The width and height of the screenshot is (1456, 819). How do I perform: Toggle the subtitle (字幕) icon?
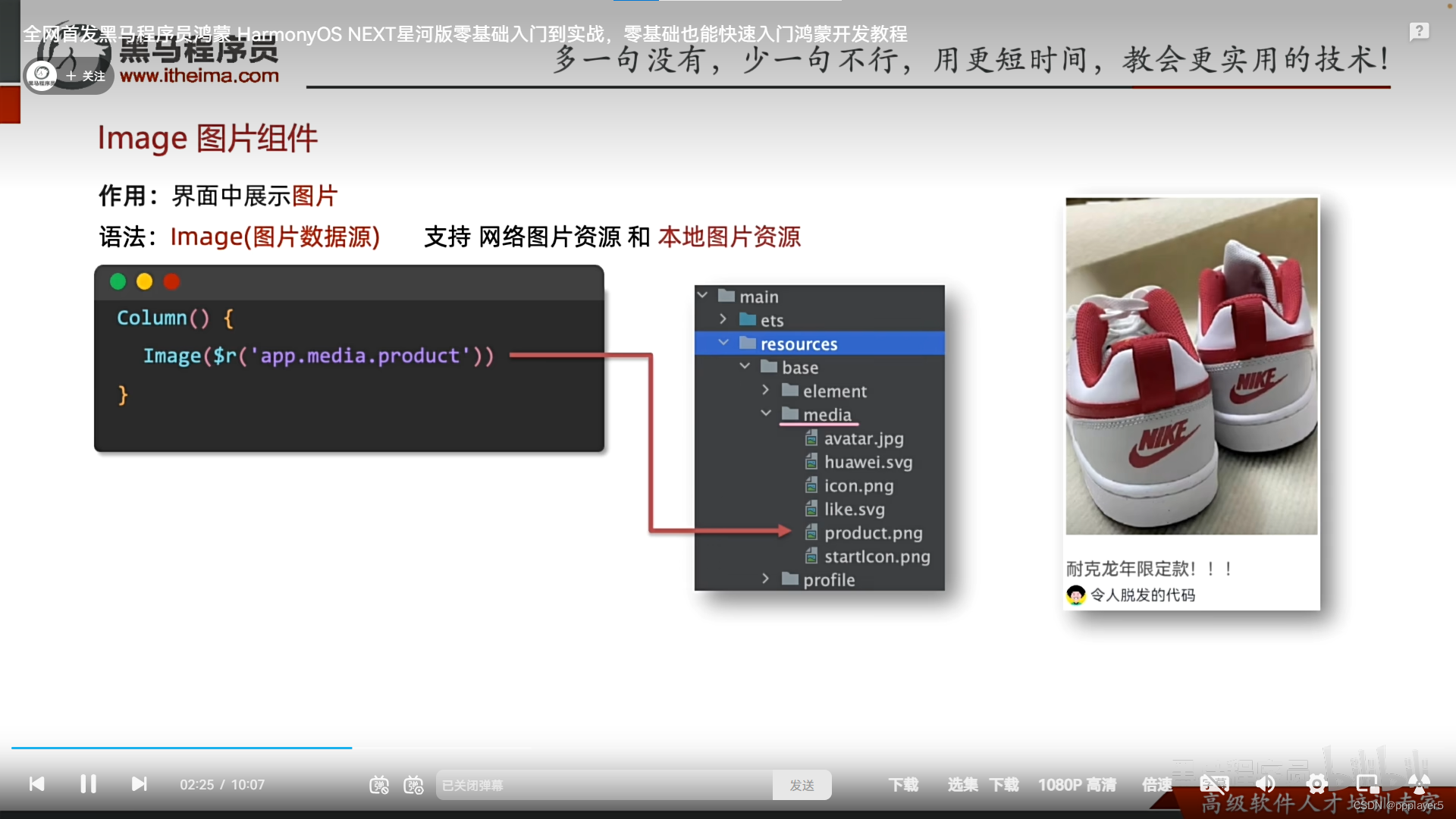[x=1214, y=784]
